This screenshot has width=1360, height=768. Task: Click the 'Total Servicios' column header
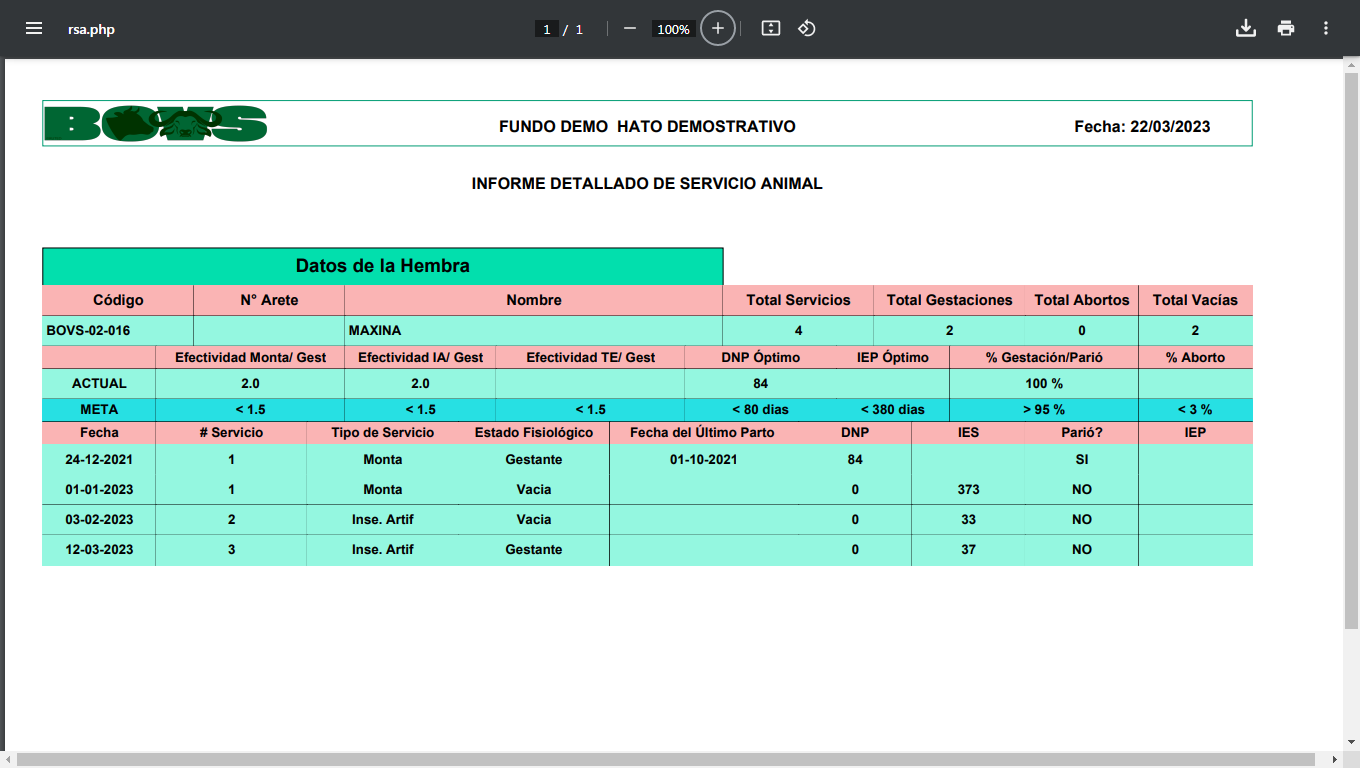click(x=798, y=300)
